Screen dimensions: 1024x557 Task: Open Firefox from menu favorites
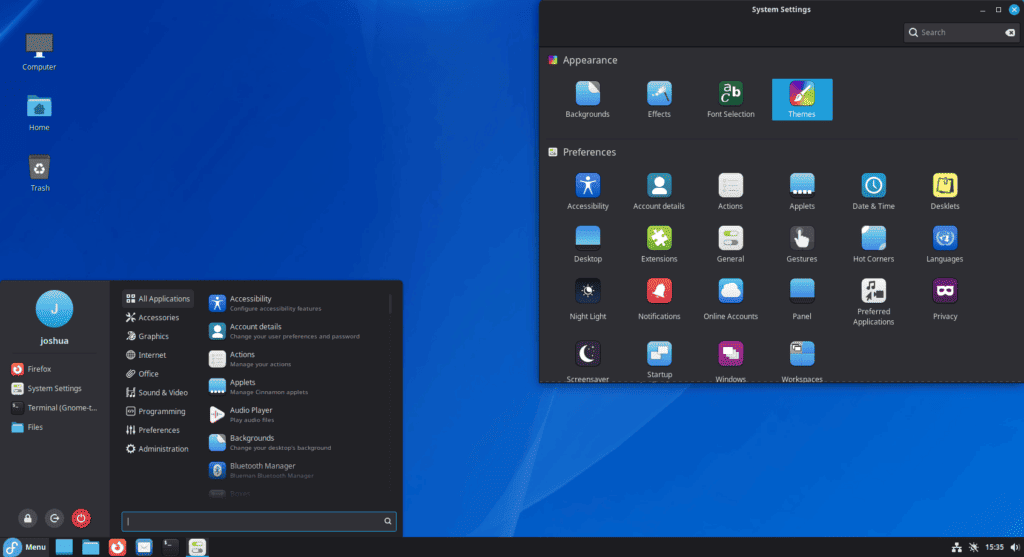point(55,369)
